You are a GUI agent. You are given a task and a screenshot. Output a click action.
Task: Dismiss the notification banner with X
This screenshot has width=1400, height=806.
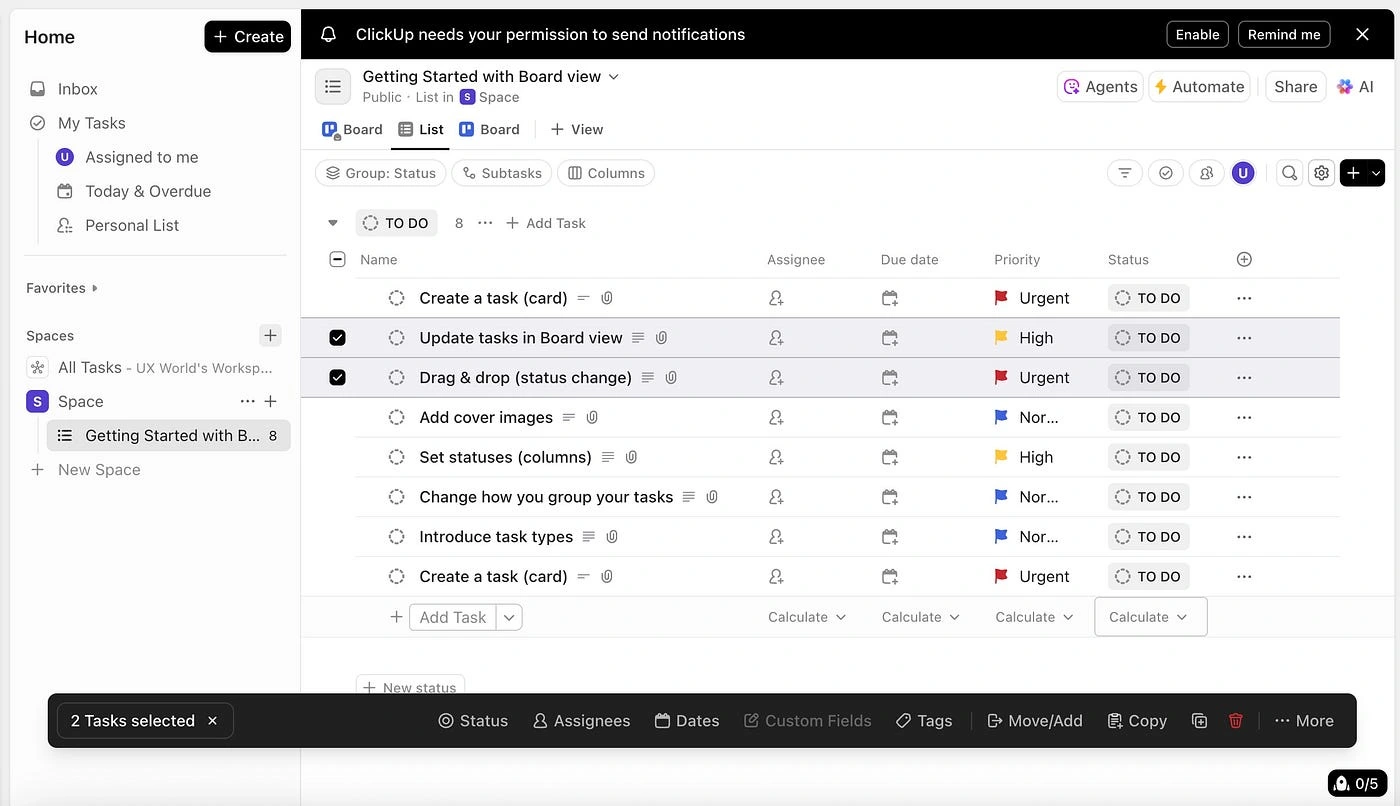point(1362,34)
